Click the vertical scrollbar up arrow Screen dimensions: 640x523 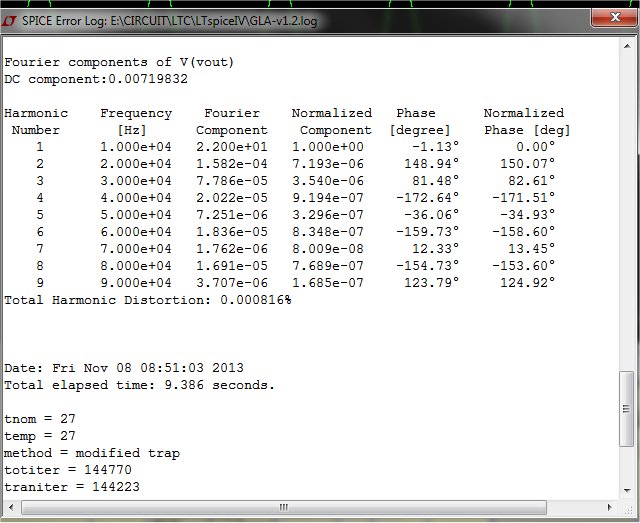point(627,46)
